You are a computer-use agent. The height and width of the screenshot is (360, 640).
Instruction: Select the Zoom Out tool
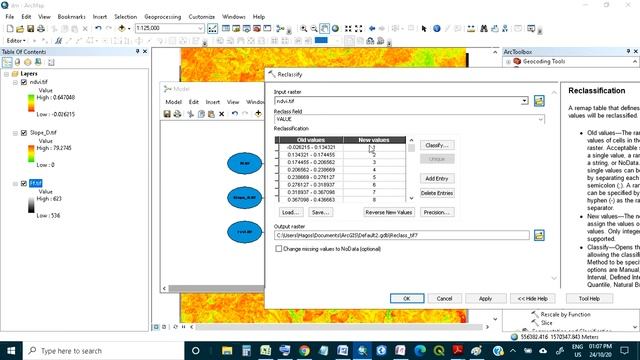pyautogui.click(x=314, y=29)
